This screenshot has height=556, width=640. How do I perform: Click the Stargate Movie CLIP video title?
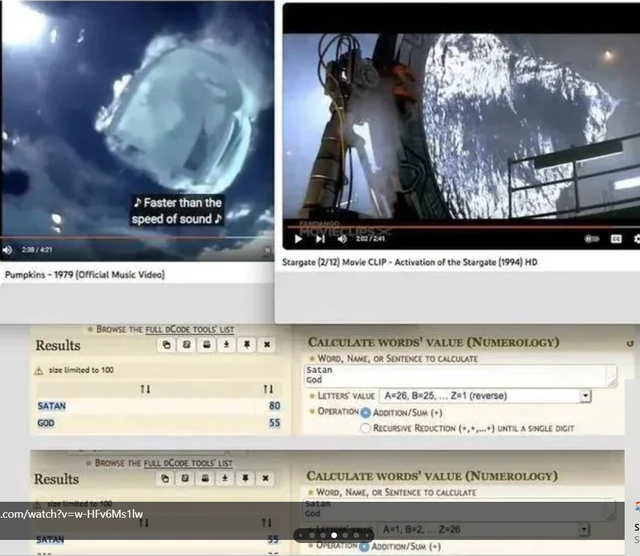point(409,262)
